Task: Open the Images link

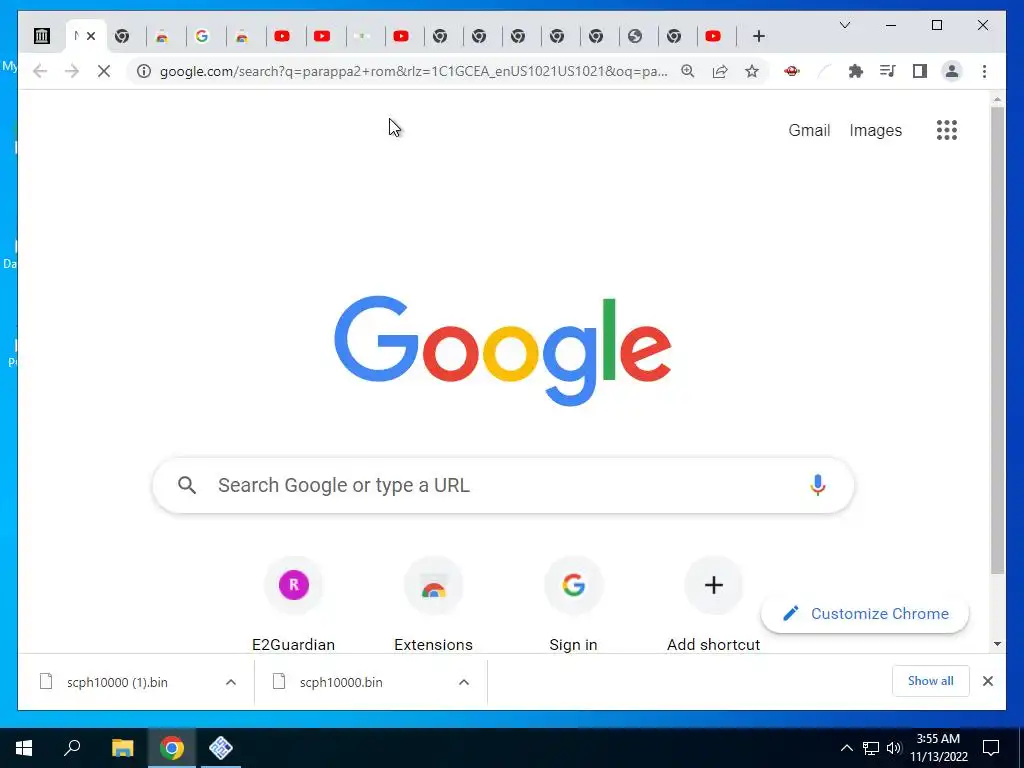Action: pyautogui.click(x=875, y=130)
